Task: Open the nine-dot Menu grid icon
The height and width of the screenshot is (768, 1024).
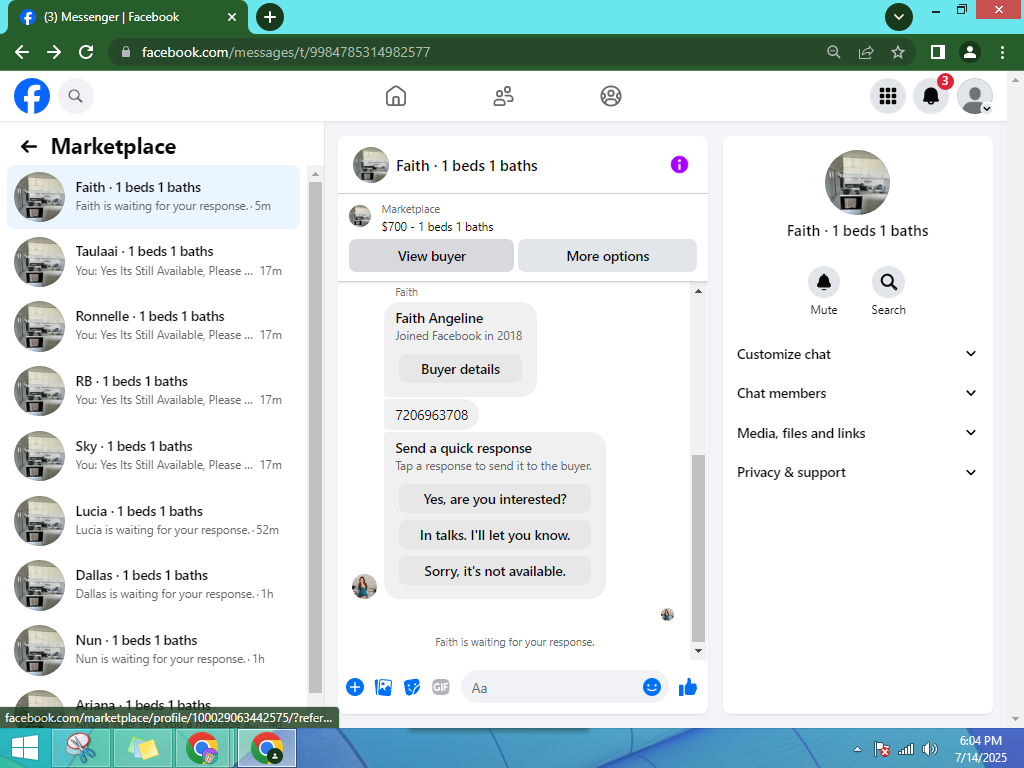Action: 888,97
